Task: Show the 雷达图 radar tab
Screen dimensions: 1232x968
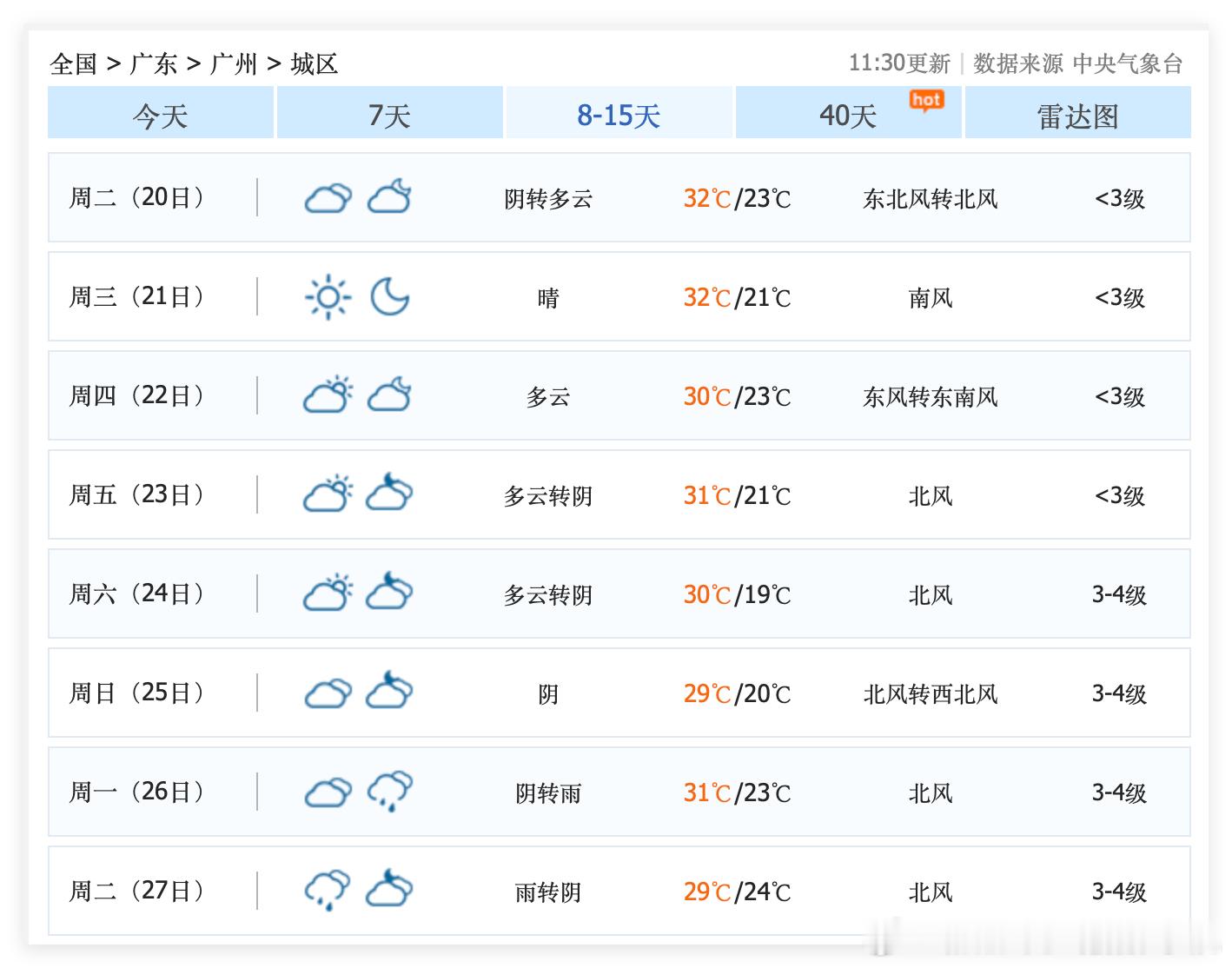Action: pyautogui.click(x=1078, y=113)
